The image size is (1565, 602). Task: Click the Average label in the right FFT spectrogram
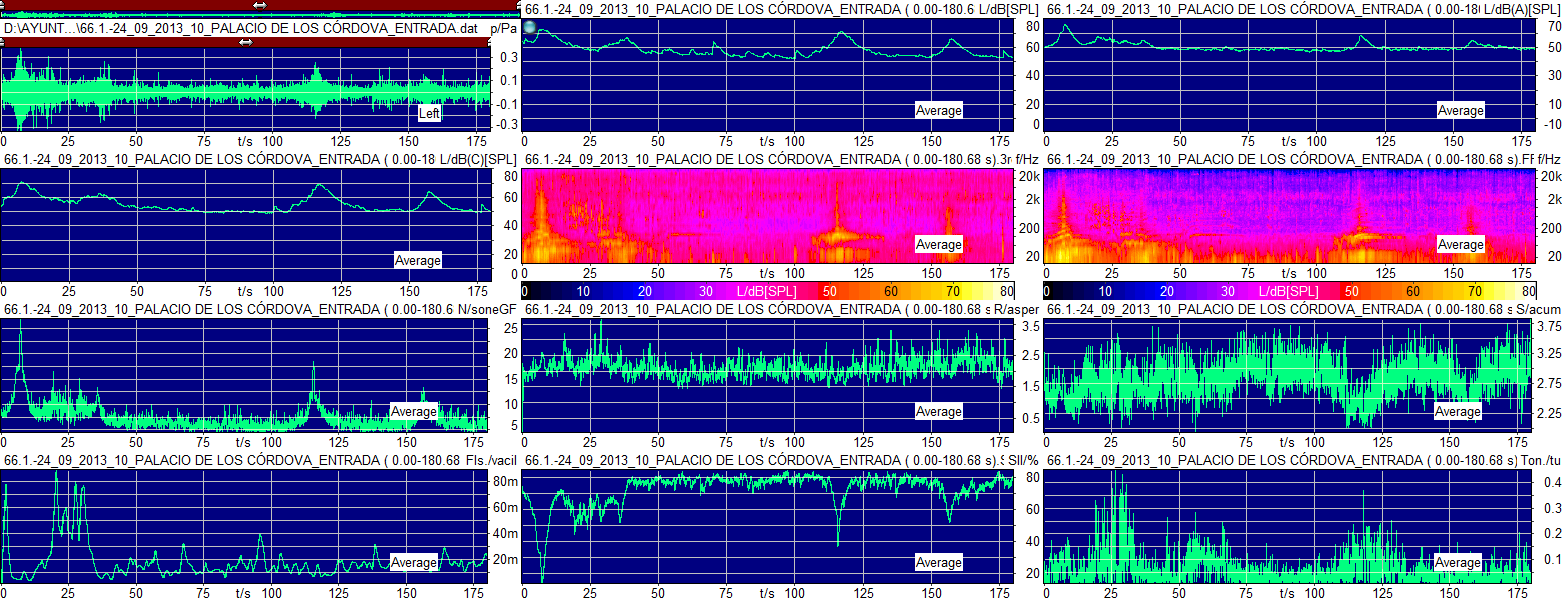[1460, 245]
